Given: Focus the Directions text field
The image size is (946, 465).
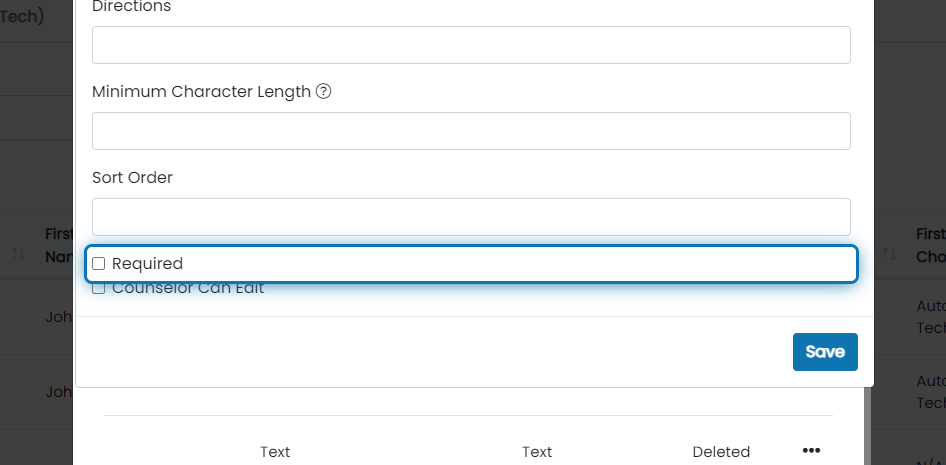Looking at the screenshot, I should (x=471, y=45).
